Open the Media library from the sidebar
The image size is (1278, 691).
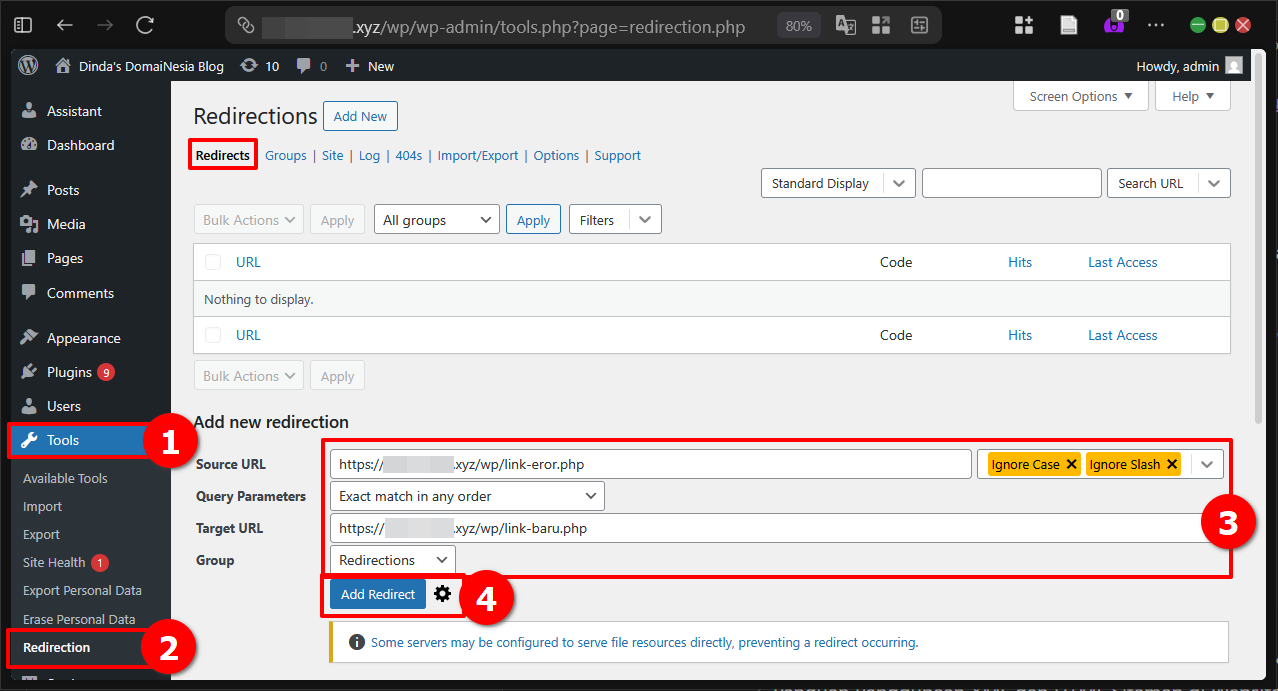click(68, 224)
